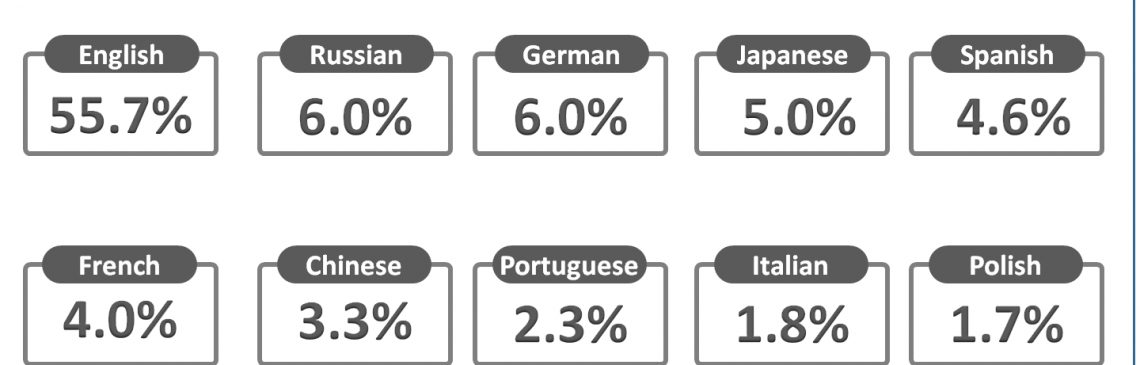Click the Spanish label pill
1140x365 pixels.
pos(1008,55)
